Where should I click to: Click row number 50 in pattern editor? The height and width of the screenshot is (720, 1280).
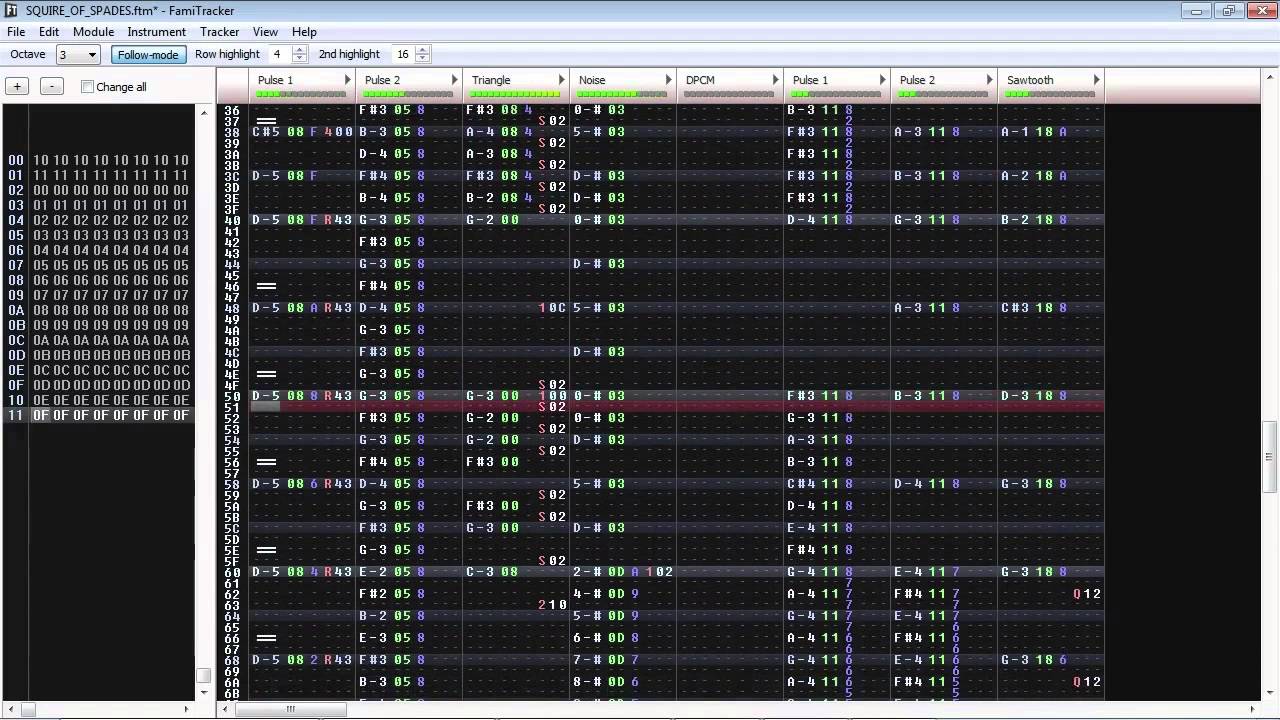[x=232, y=396]
